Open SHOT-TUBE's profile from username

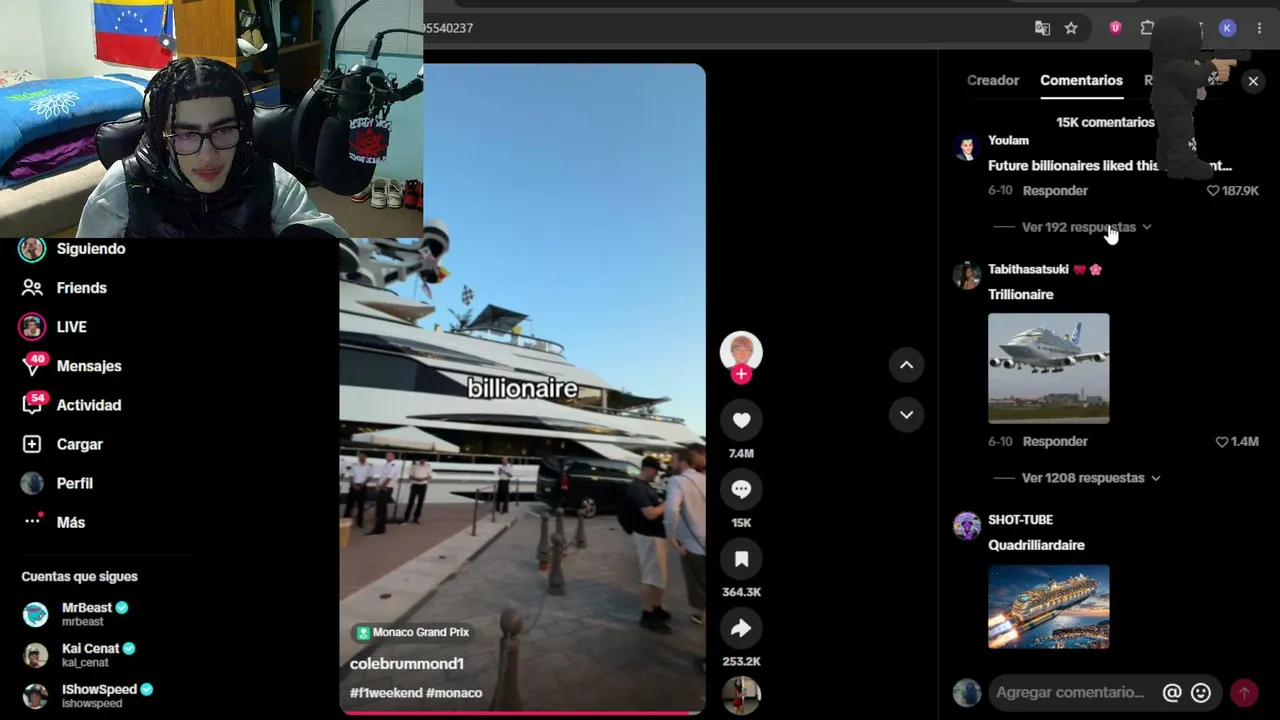point(1020,520)
